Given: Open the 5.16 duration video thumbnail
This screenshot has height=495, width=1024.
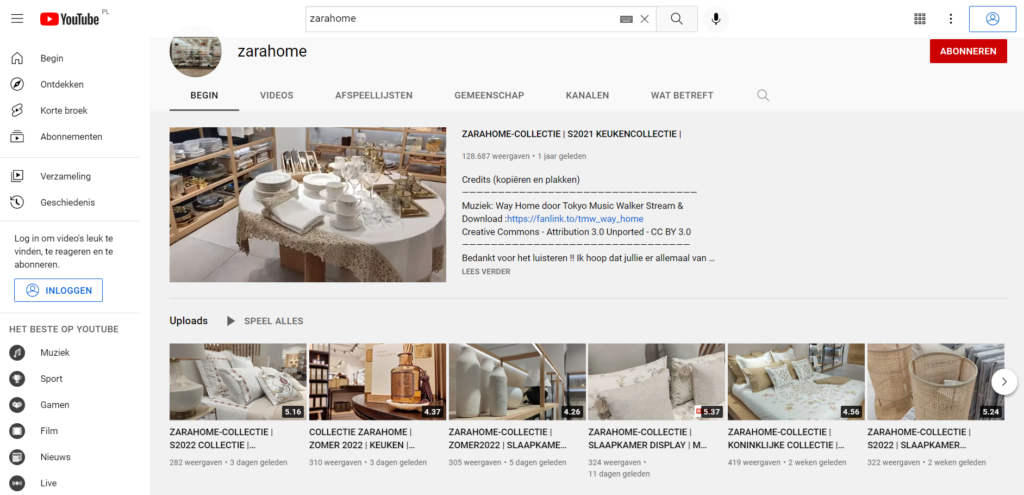Looking at the screenshot, I should pos(238,382).
